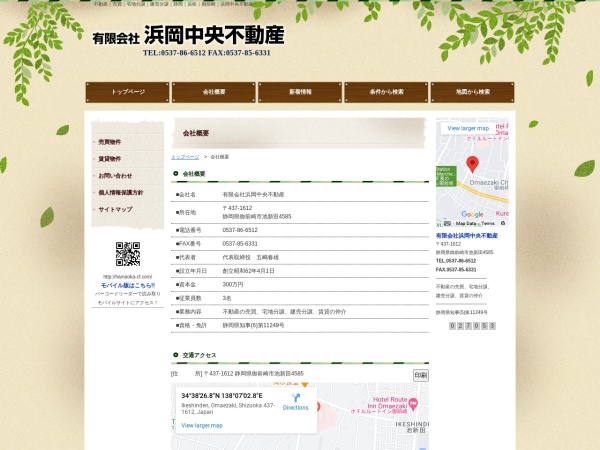Click the Directions arrow icon on bottom map

click(x=295, y=398)
